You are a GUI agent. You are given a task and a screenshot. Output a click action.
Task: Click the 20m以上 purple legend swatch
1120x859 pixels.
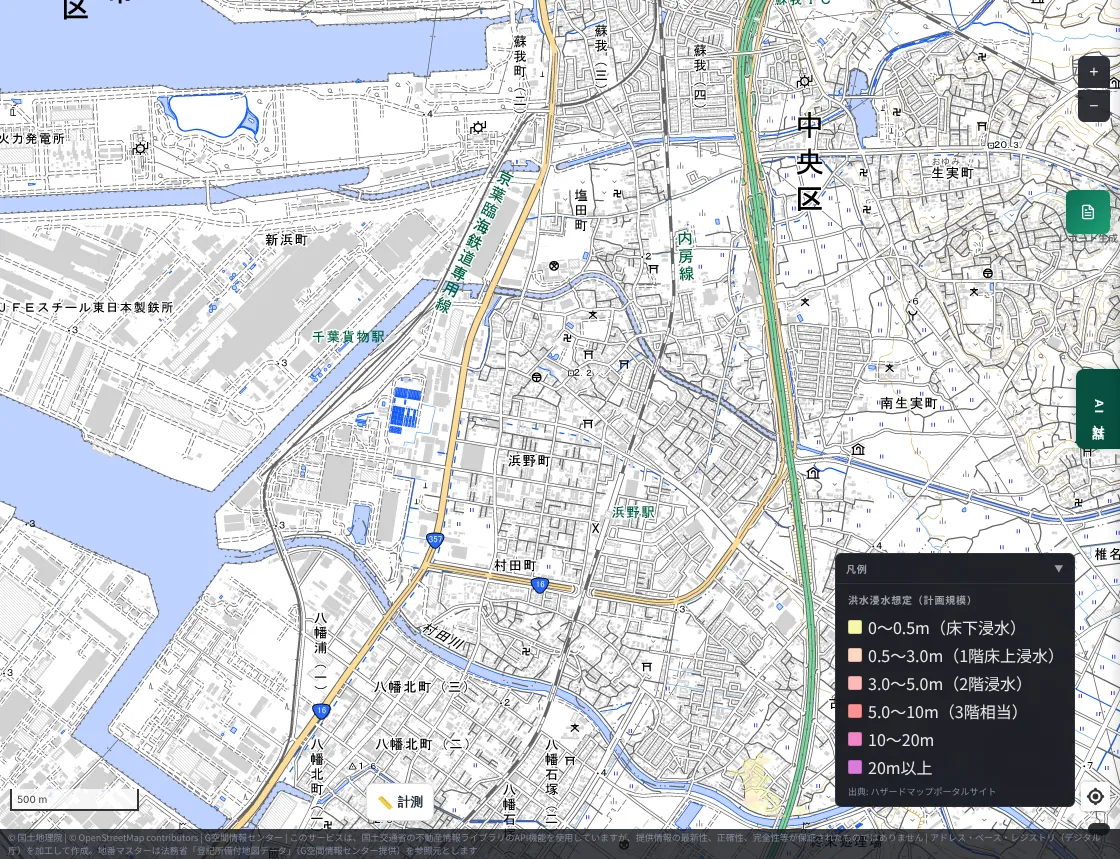point(854,768)
